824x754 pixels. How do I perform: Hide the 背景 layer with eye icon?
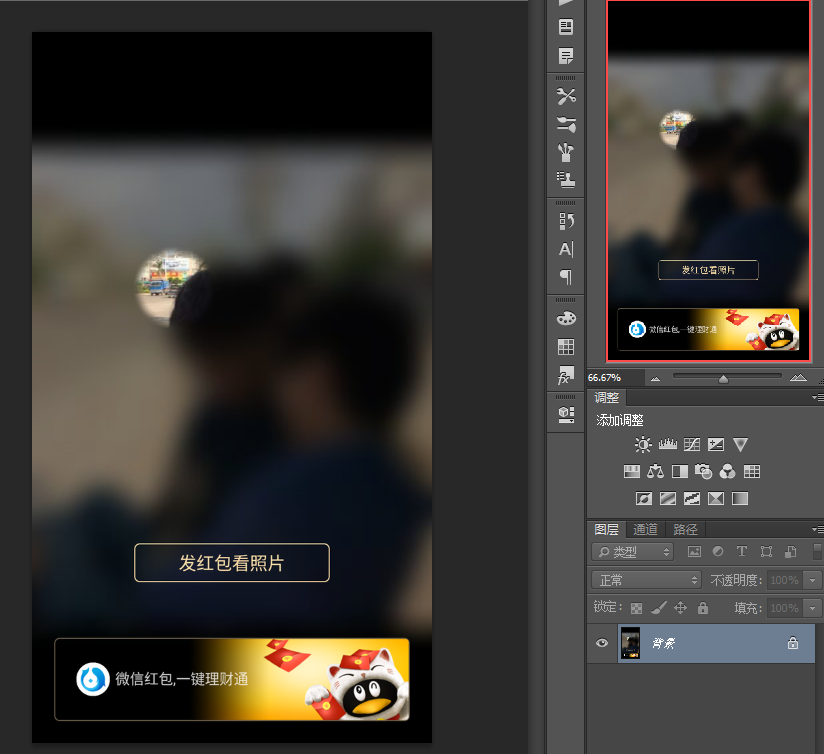[x=602, y=643]
